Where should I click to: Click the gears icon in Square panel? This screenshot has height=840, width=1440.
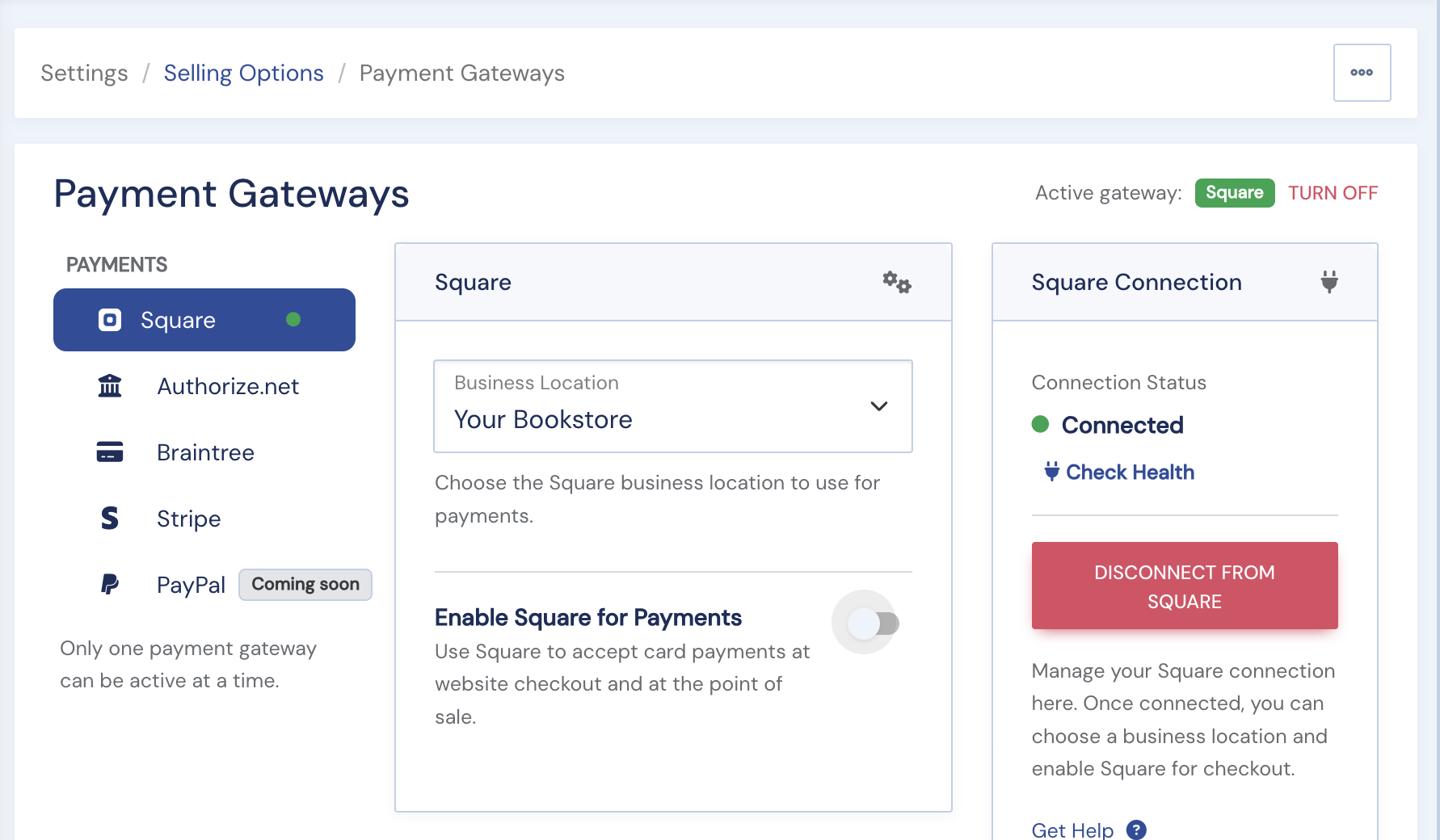pos(896,283)
